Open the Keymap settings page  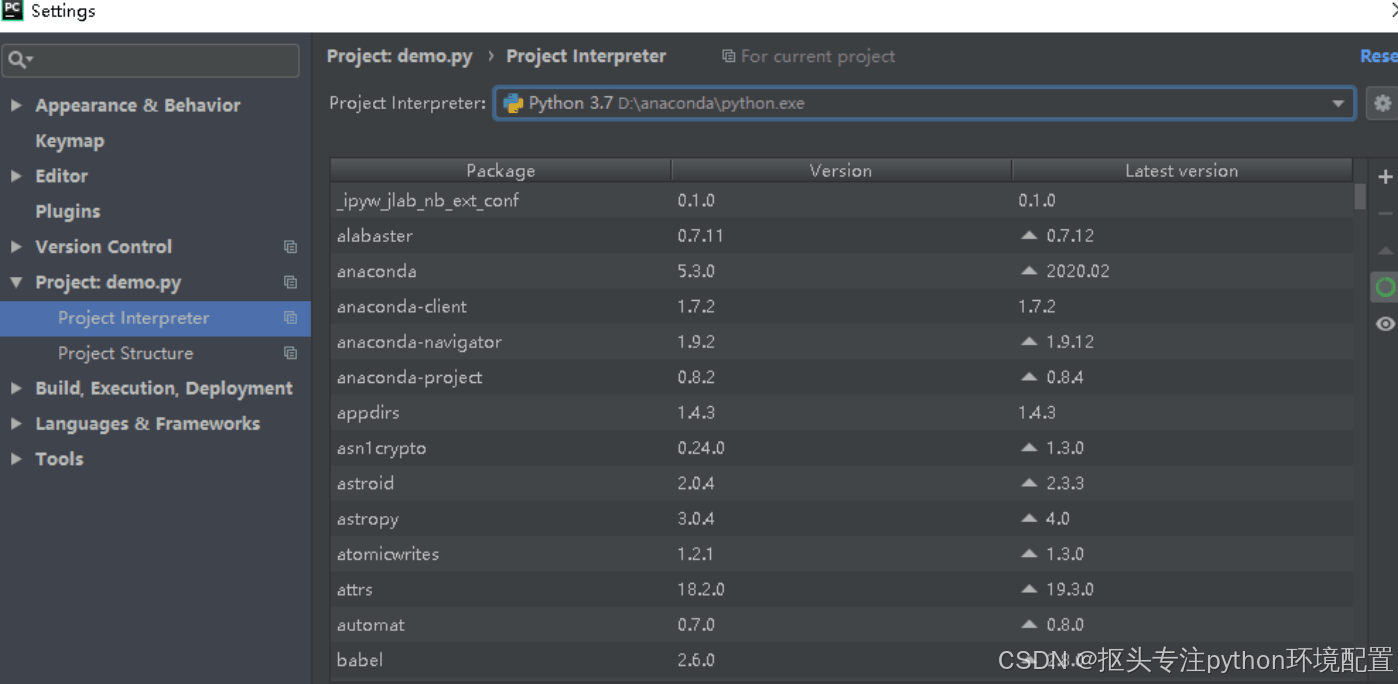pos(70,141)
